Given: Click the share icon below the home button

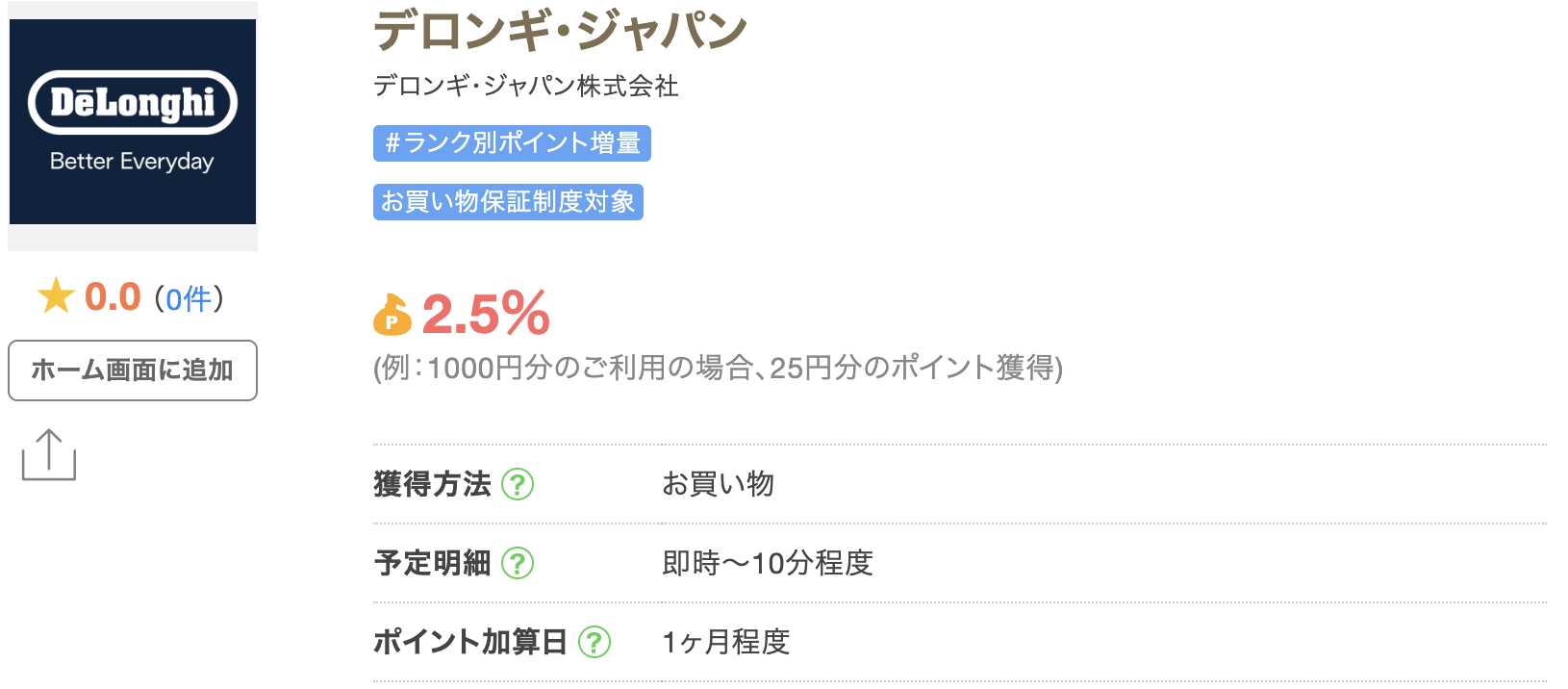Looking at the screenshot, I should point(49,455).
